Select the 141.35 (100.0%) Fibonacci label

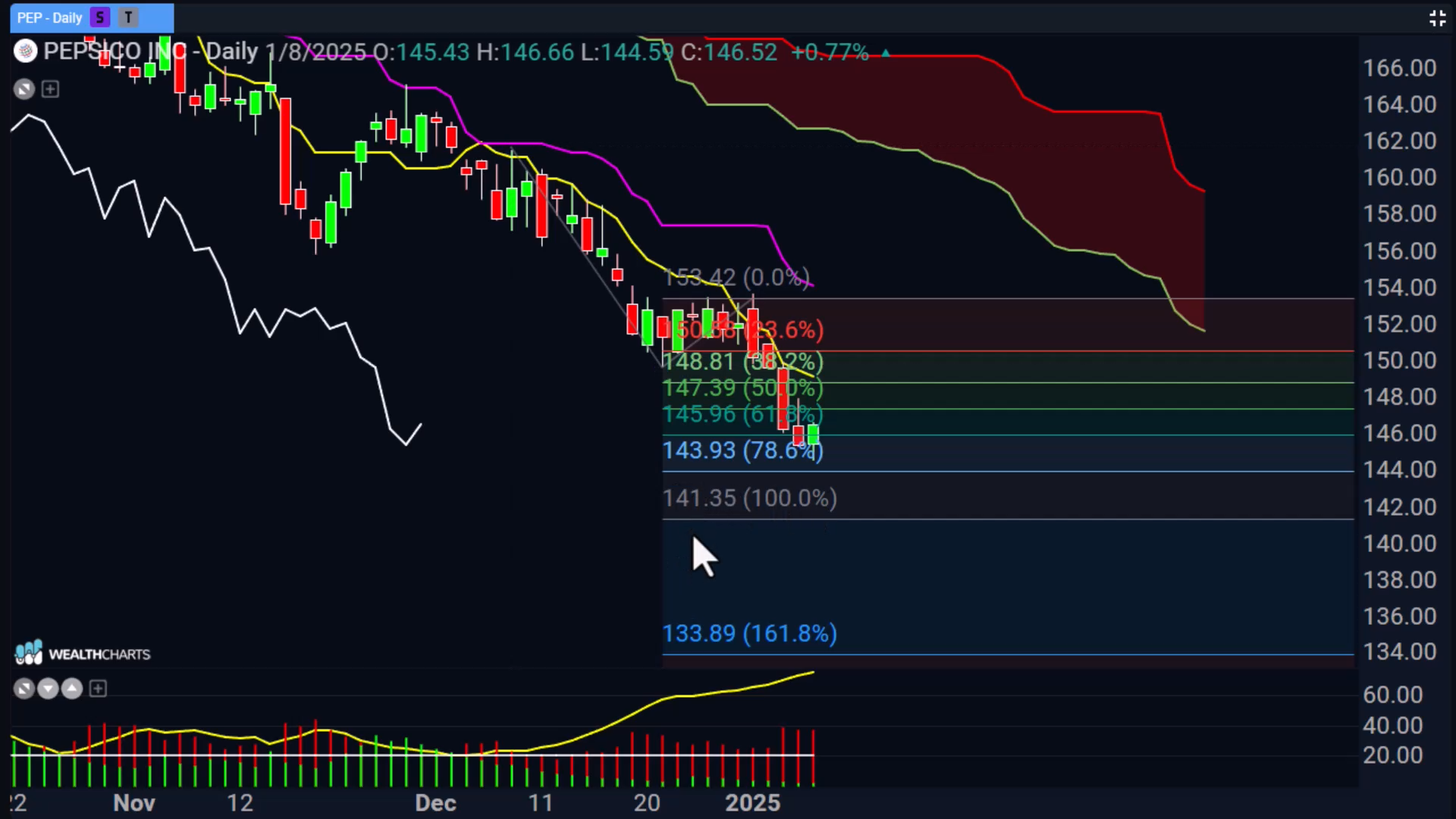point(750,498)
